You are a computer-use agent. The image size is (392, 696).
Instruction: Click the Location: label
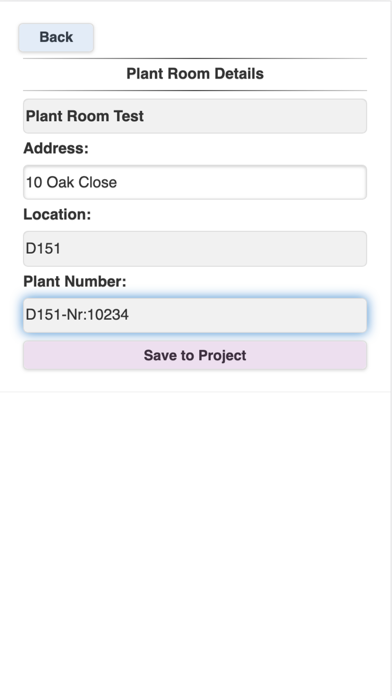tap(57, 214)
